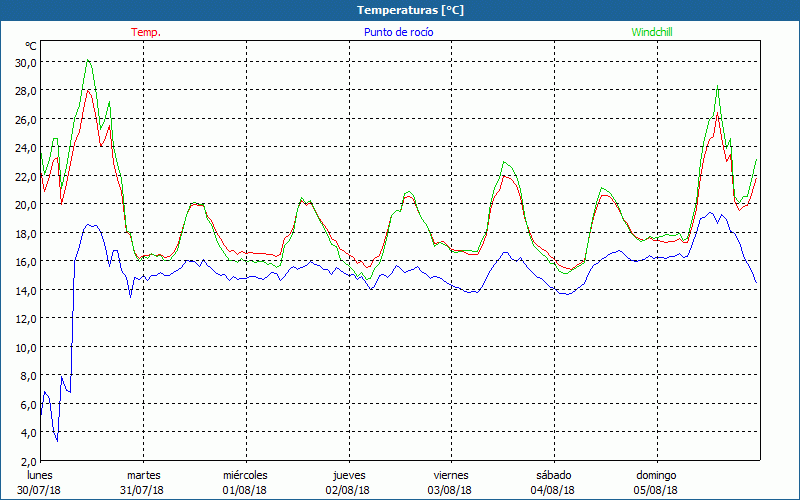Click the 30,0 y-axis value
Viewport: 800px width, 500px height.
pos(25,62)
